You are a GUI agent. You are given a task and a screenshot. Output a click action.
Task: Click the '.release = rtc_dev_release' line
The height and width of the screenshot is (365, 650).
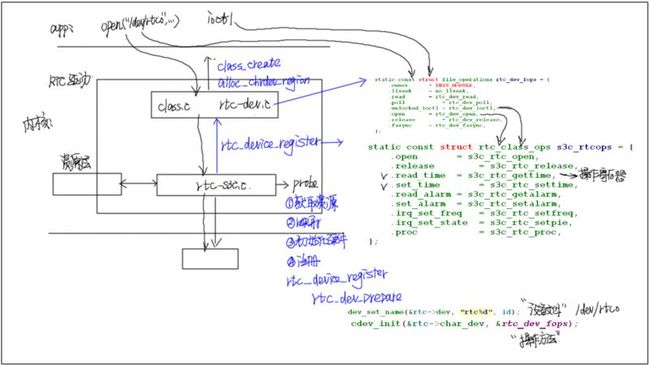pos(446,119)
